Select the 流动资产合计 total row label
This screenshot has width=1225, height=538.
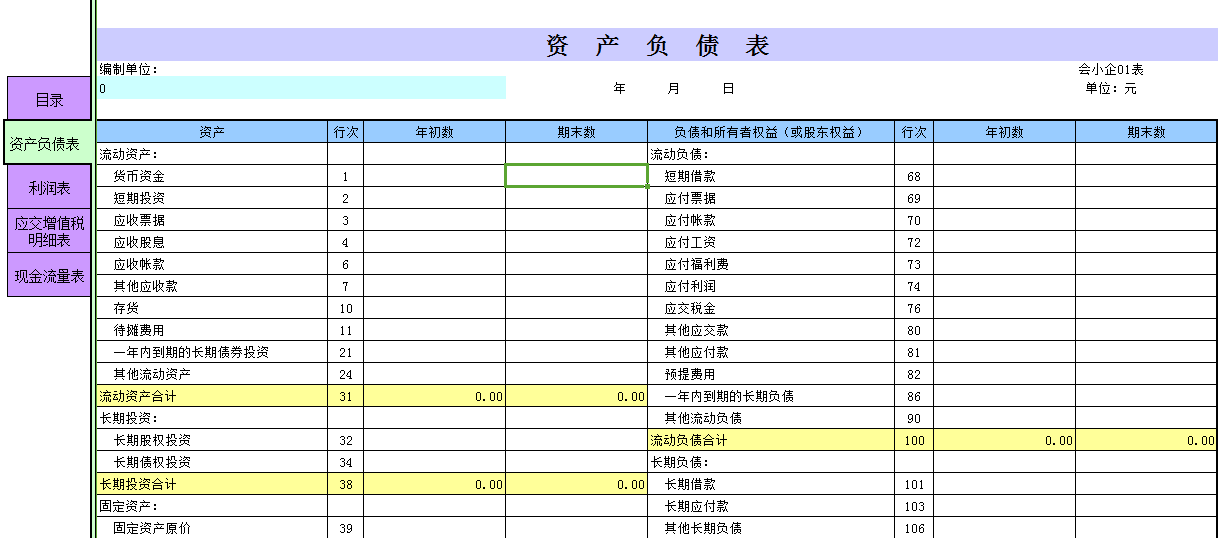[x=138, y=396]
